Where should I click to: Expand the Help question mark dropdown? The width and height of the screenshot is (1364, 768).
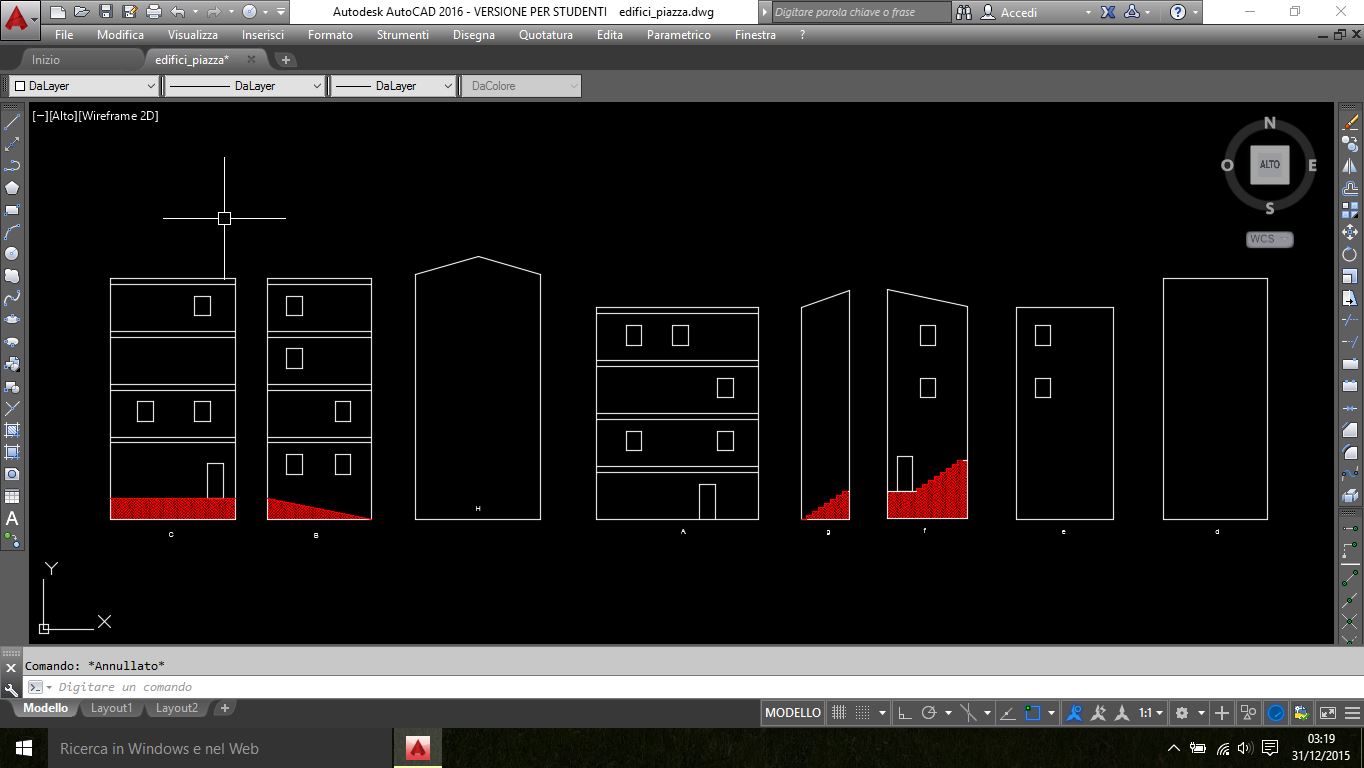tap(1195, 12)
